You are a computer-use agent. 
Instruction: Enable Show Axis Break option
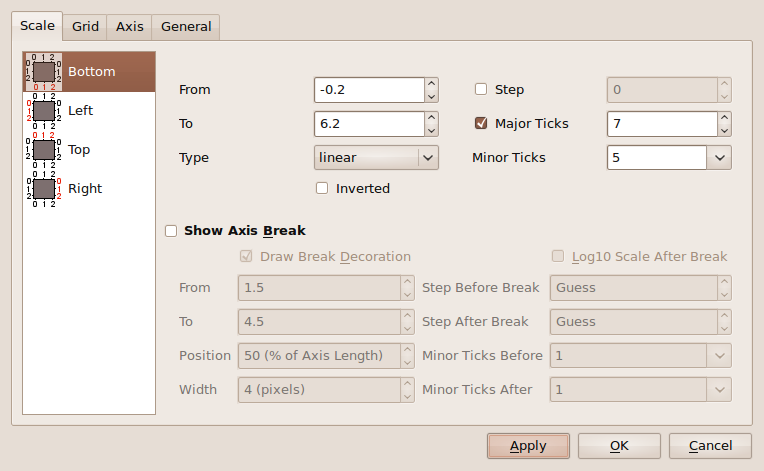(x=171, y=231)
